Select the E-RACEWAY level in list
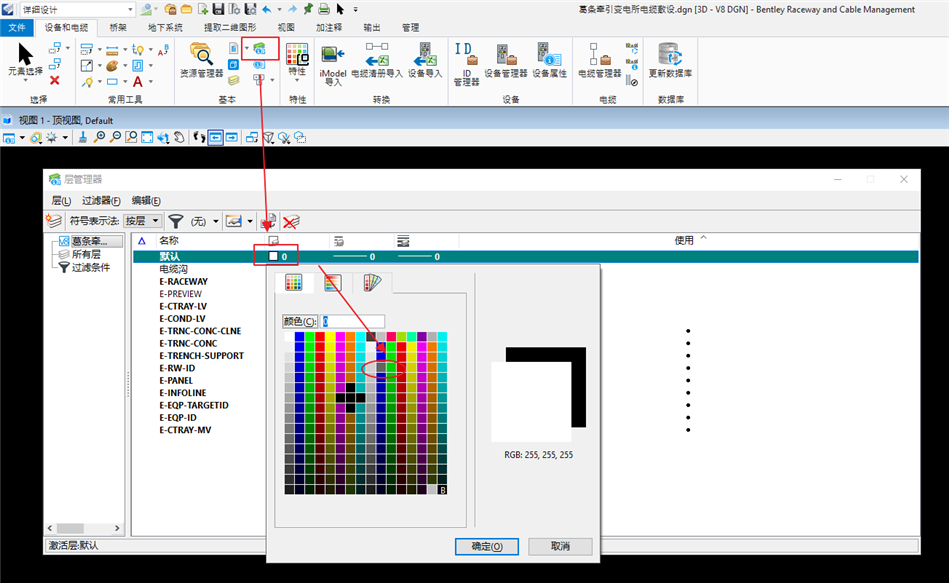 tap(183, 282)
